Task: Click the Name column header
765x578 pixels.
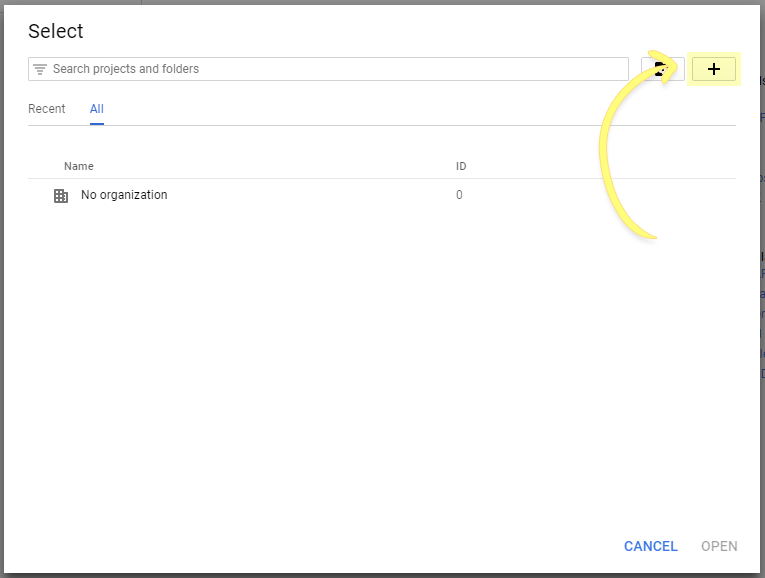Action: tap(79, 166)
